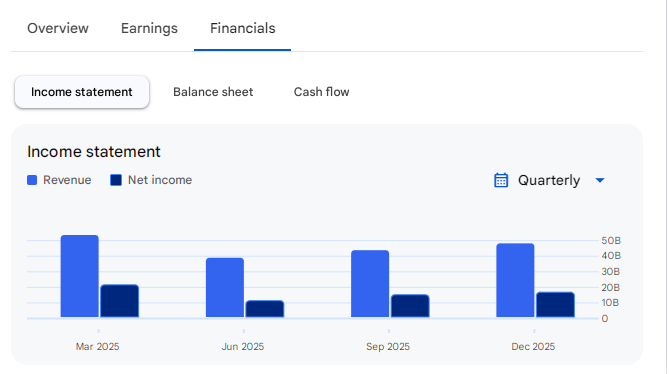Click the Dec 2025 revenue bar
The height and width of the screenshot is (374, 669).
(515, 281)
